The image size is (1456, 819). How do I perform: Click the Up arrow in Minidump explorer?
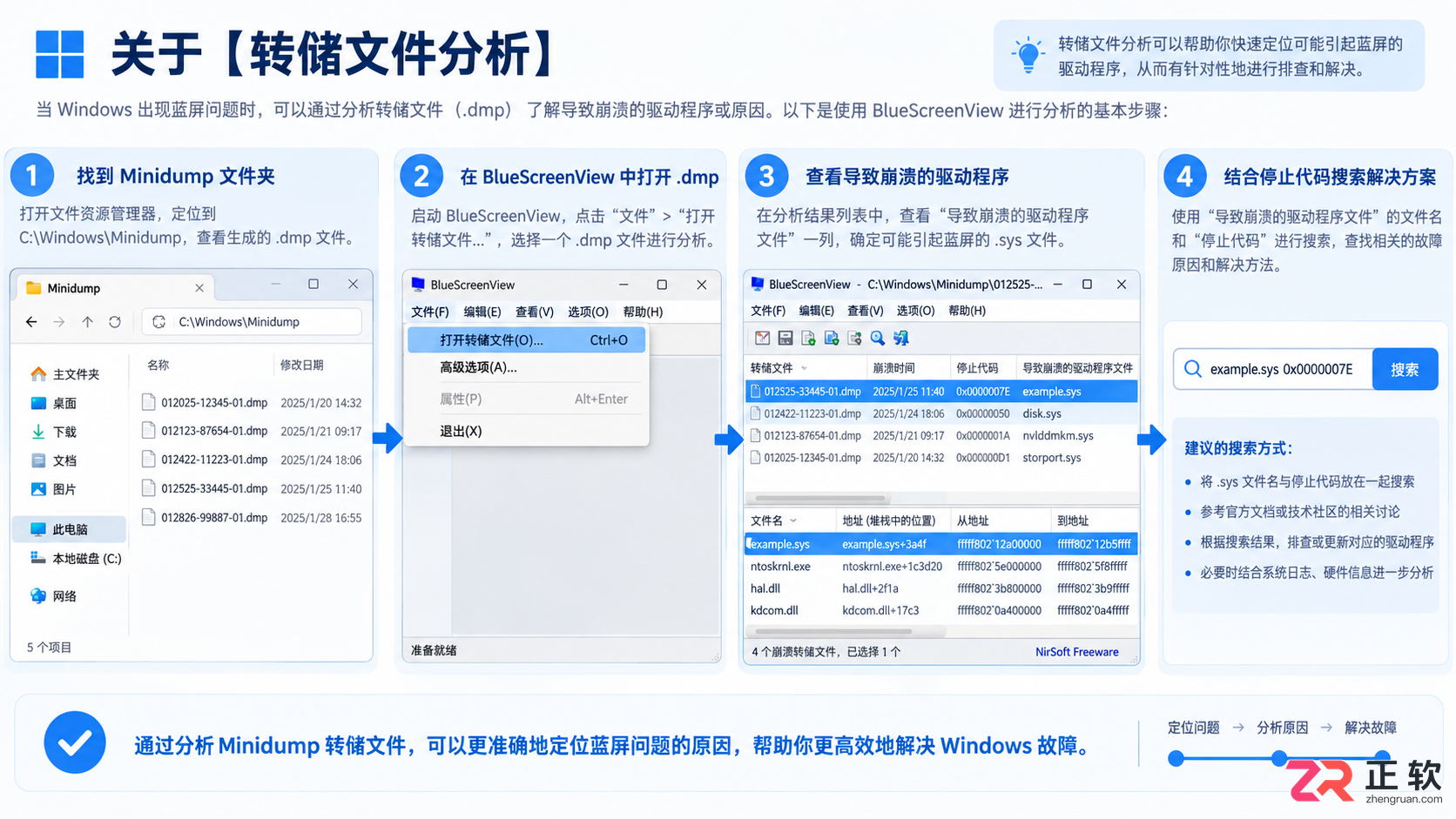(x=87, y=322)
